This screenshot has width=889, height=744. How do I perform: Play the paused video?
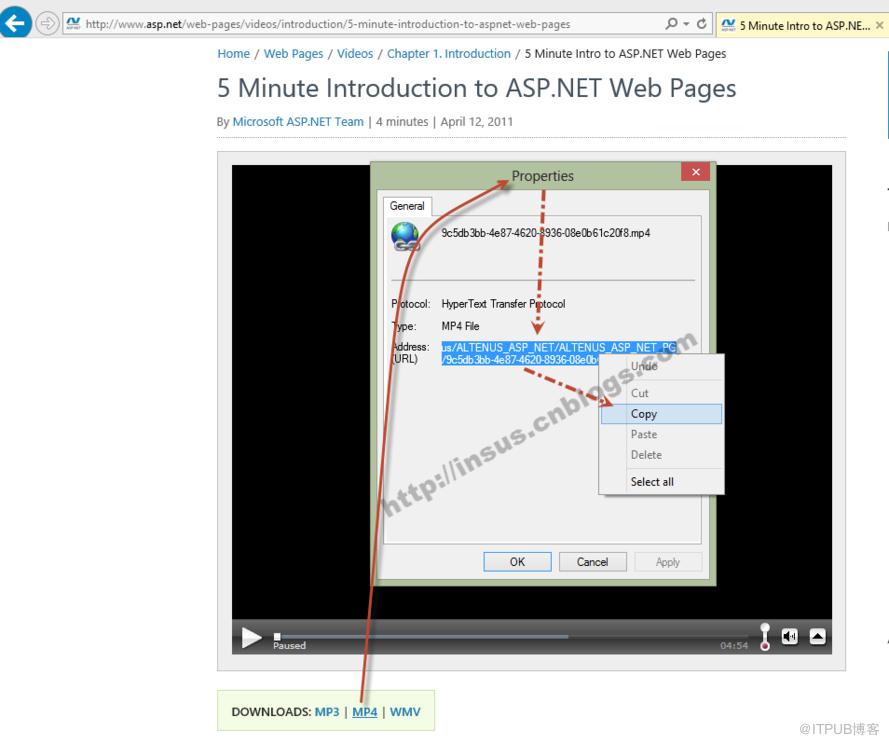pyautogui.click(x=251, y=637)
